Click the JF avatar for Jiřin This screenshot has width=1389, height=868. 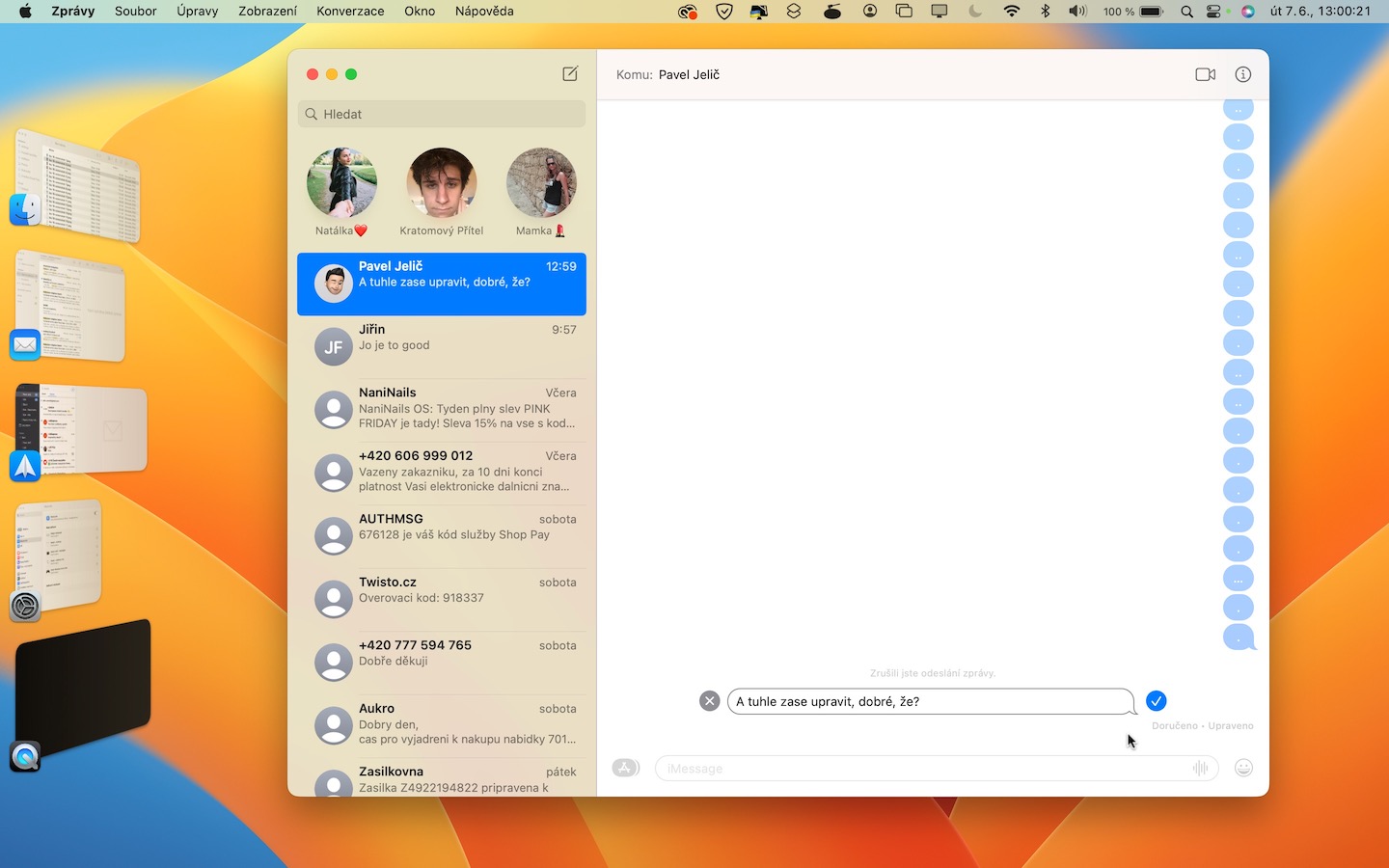click(334, 347)
